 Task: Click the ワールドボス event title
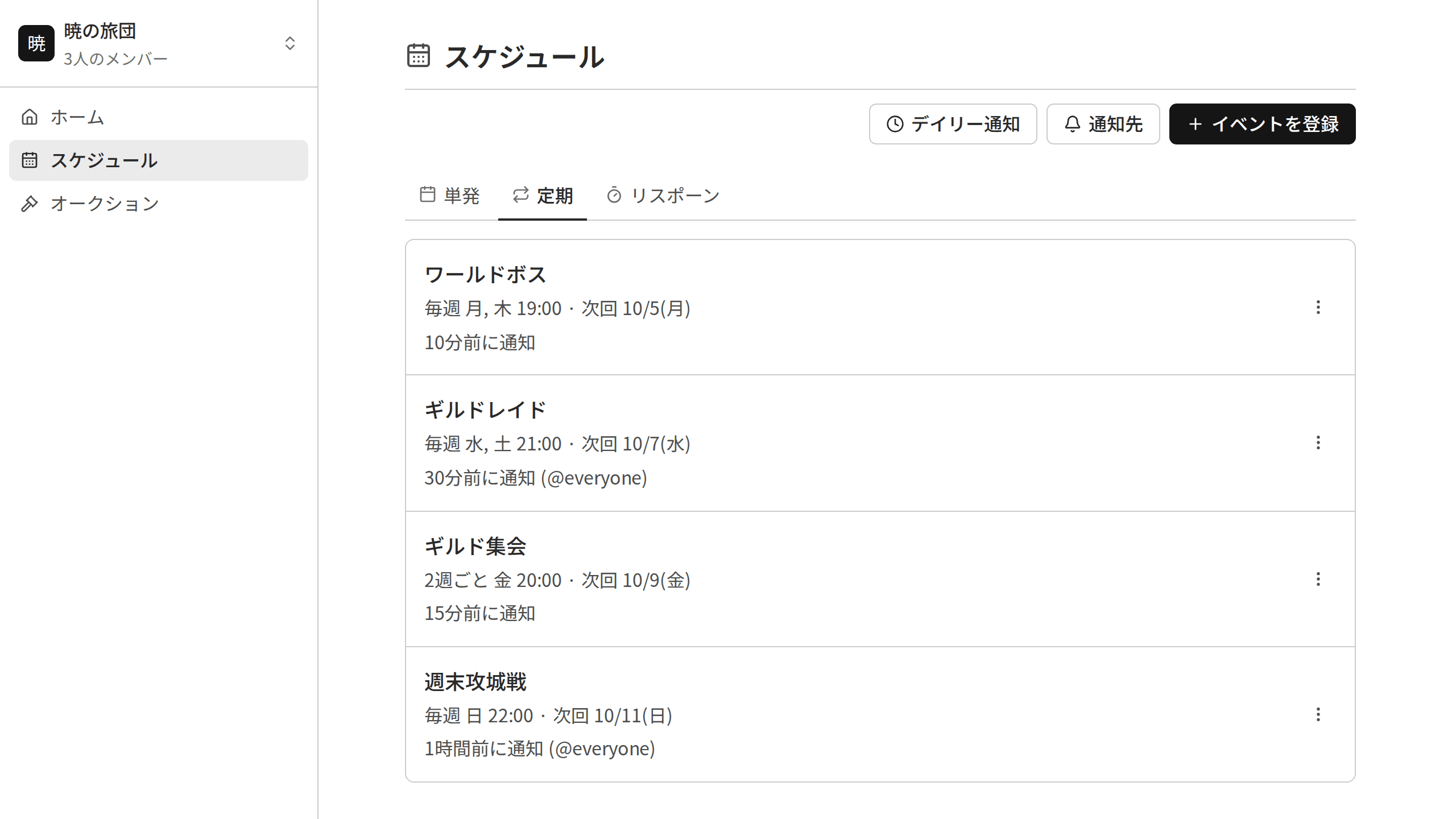coord(485,275)
